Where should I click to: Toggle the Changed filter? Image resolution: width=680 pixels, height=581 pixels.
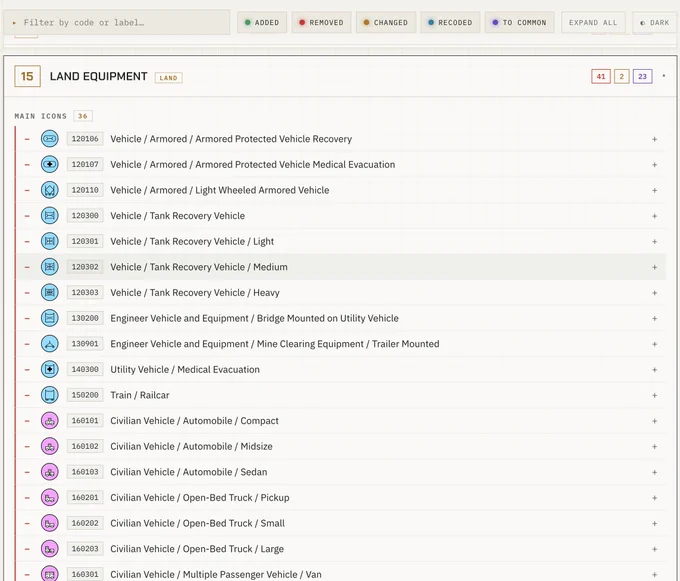click(x=386, y=23)
